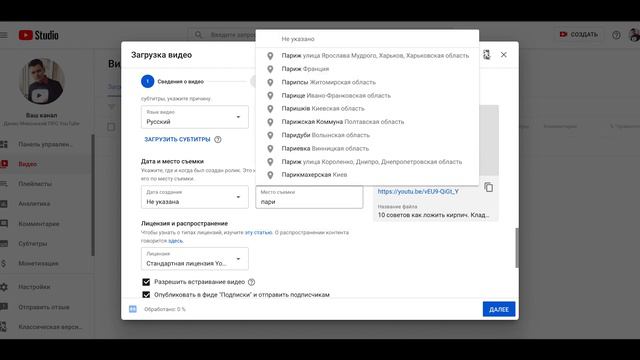Click in the Место съемки input field
This screenshot has width=640, height=360.
309,197
